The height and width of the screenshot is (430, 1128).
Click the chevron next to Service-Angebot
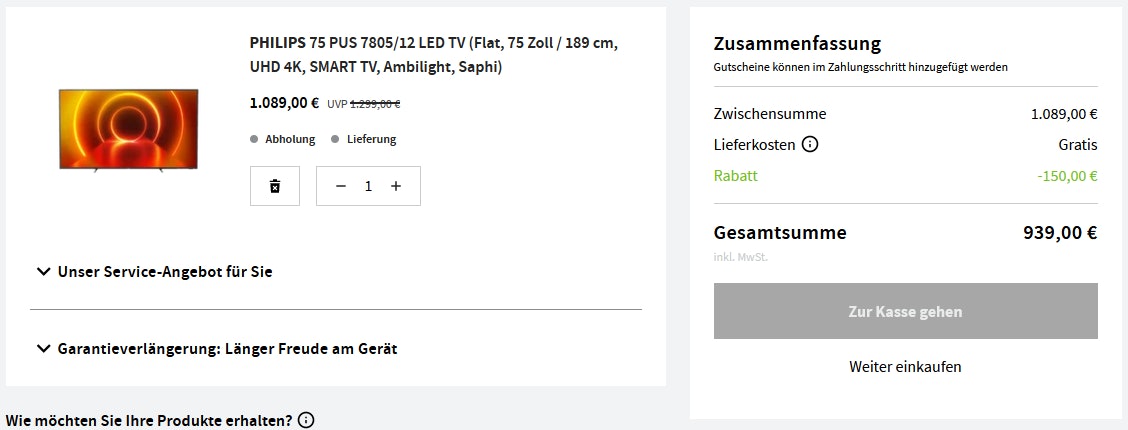point(43,271)
